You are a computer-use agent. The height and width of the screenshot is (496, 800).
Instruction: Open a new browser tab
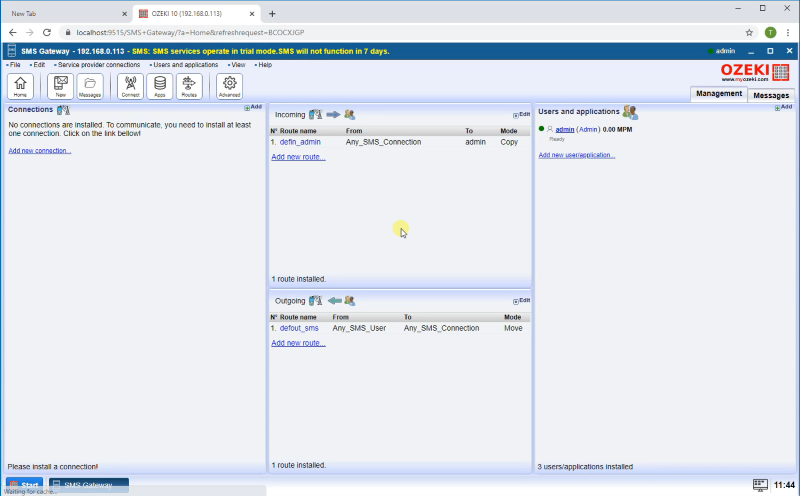[x=272, y=14]
